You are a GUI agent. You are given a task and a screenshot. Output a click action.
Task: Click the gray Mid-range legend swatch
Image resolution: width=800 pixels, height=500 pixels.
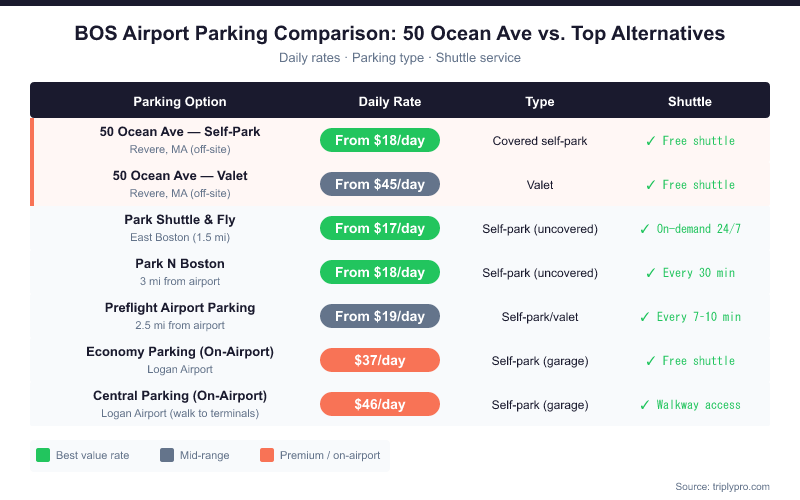coord(167,456)
